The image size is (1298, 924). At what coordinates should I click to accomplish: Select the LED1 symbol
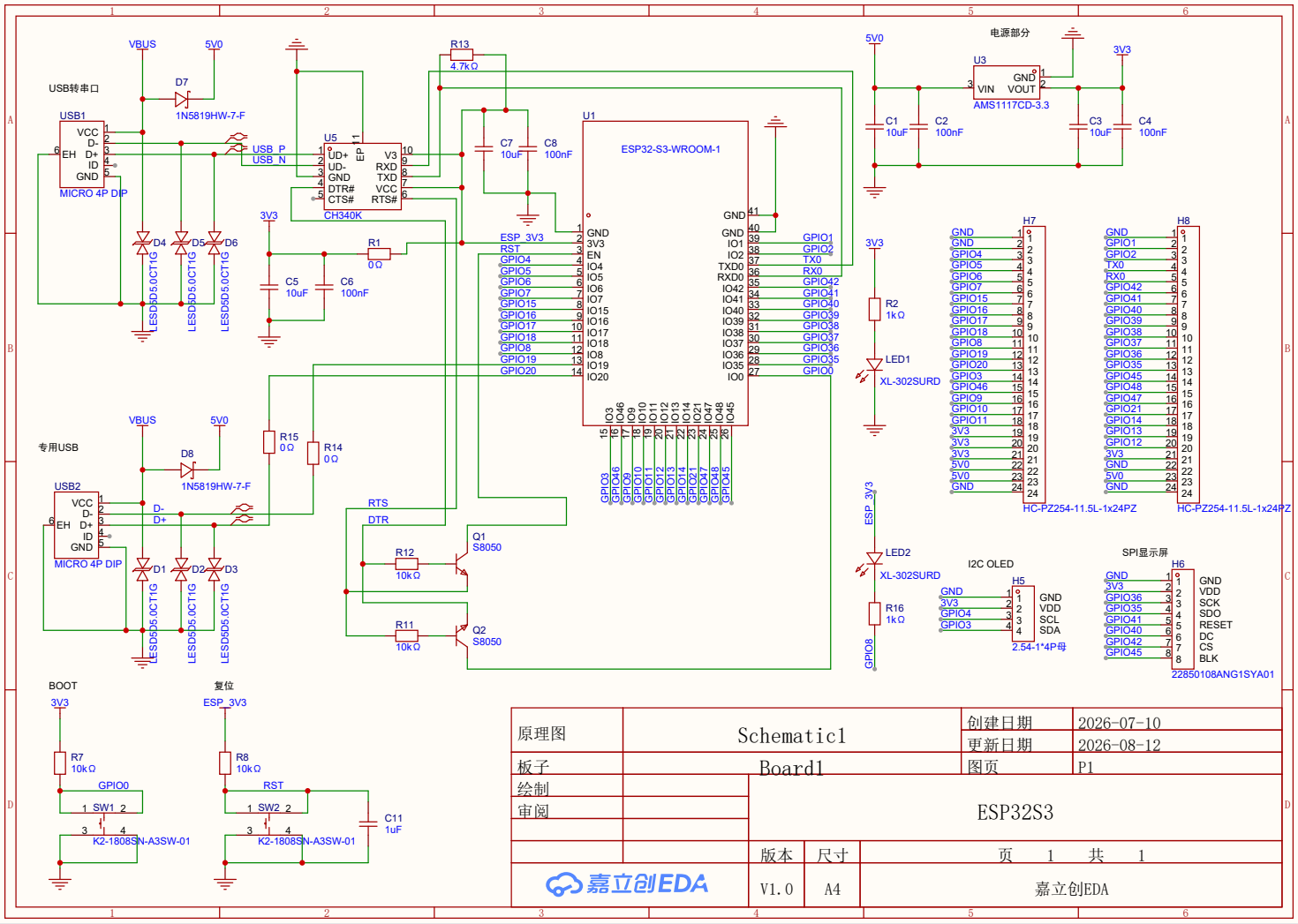872,367
